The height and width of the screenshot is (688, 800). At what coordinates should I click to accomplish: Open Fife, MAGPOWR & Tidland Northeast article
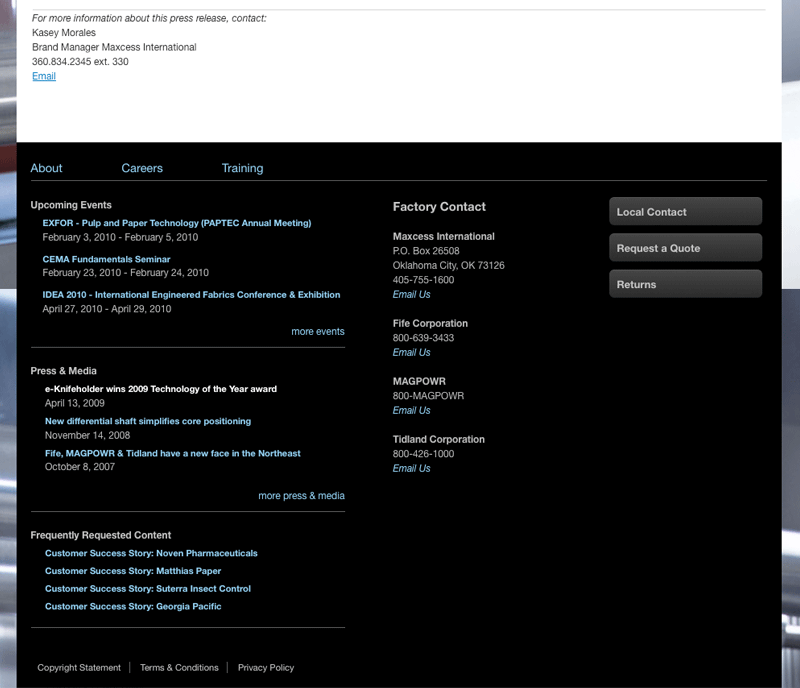172,453
